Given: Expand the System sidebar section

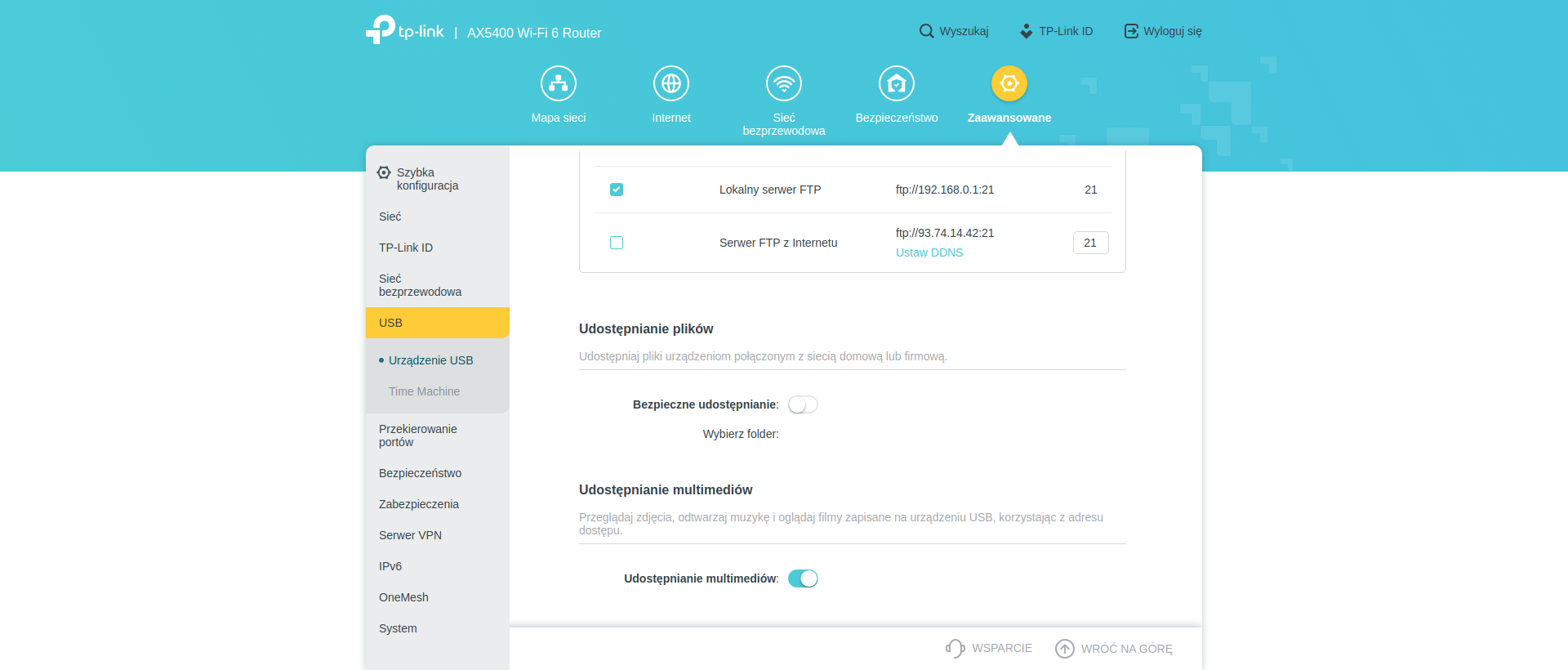Looking at the screenshot, I should coord(398,628).
